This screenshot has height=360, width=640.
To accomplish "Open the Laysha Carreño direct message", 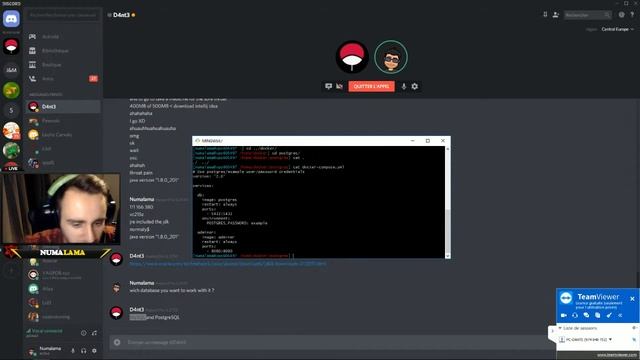I will 63,135.
